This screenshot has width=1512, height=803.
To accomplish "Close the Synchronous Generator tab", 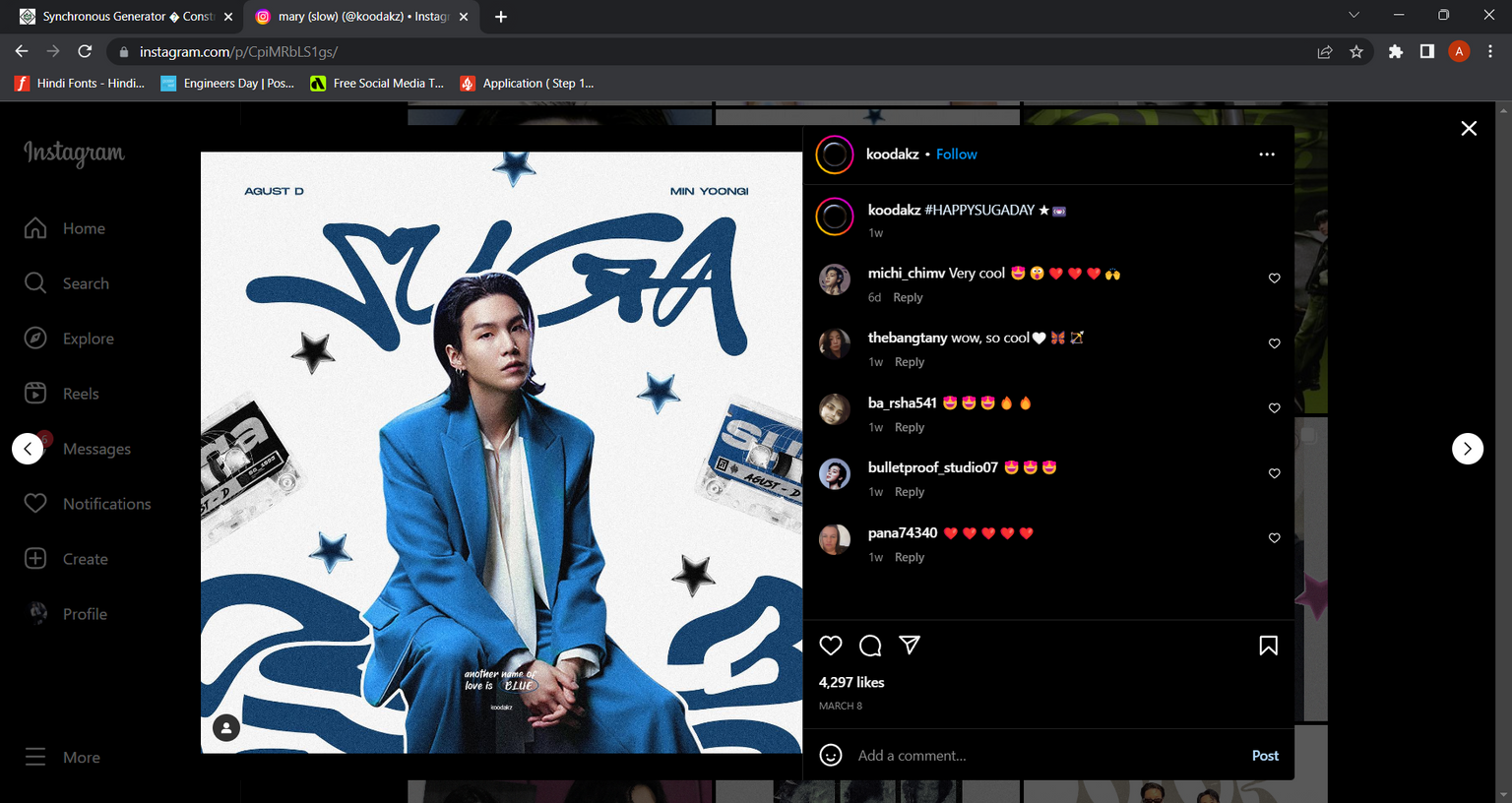I will click(228, 17).
